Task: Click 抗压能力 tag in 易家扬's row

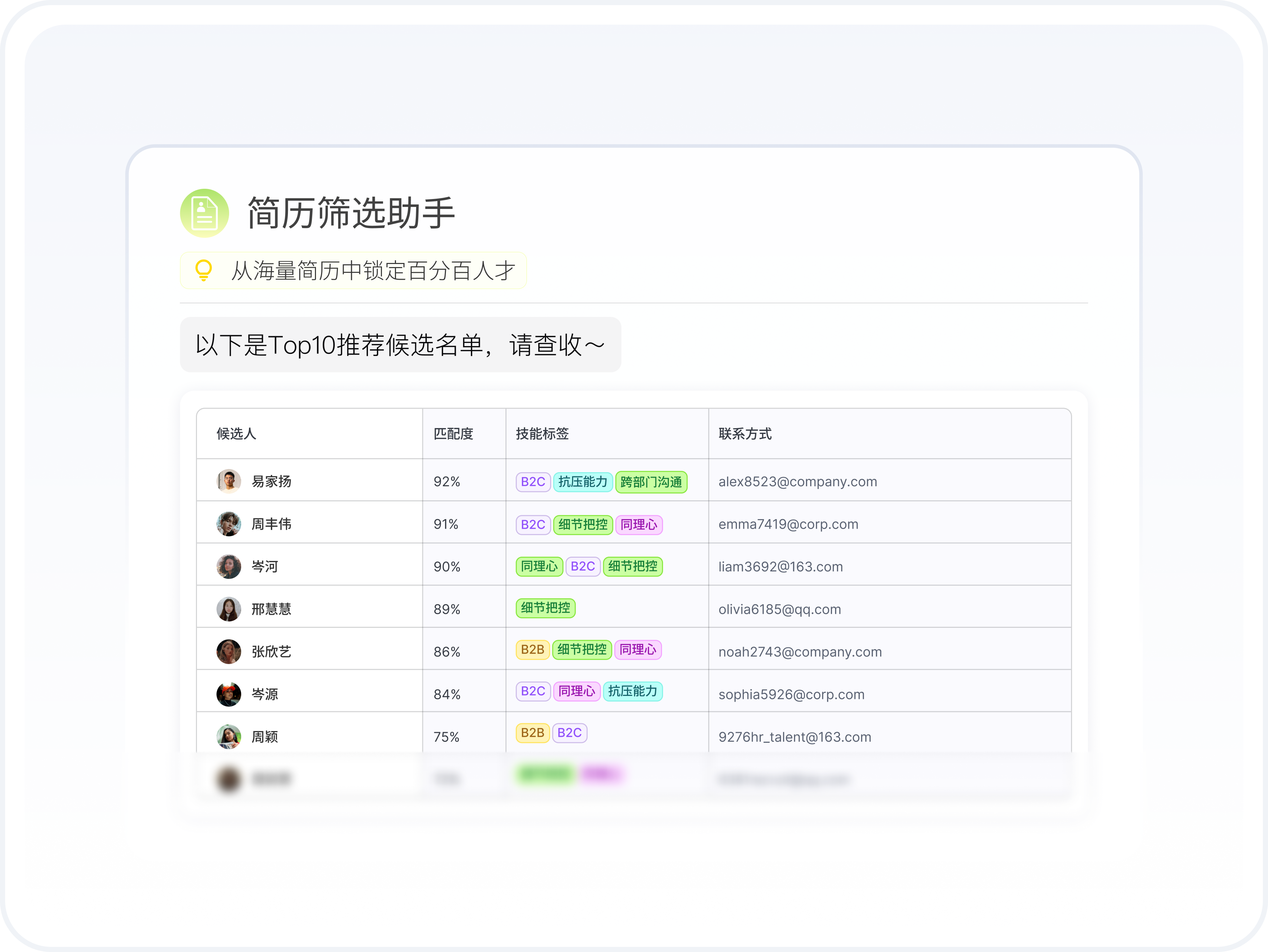Action: coord(583,482)
